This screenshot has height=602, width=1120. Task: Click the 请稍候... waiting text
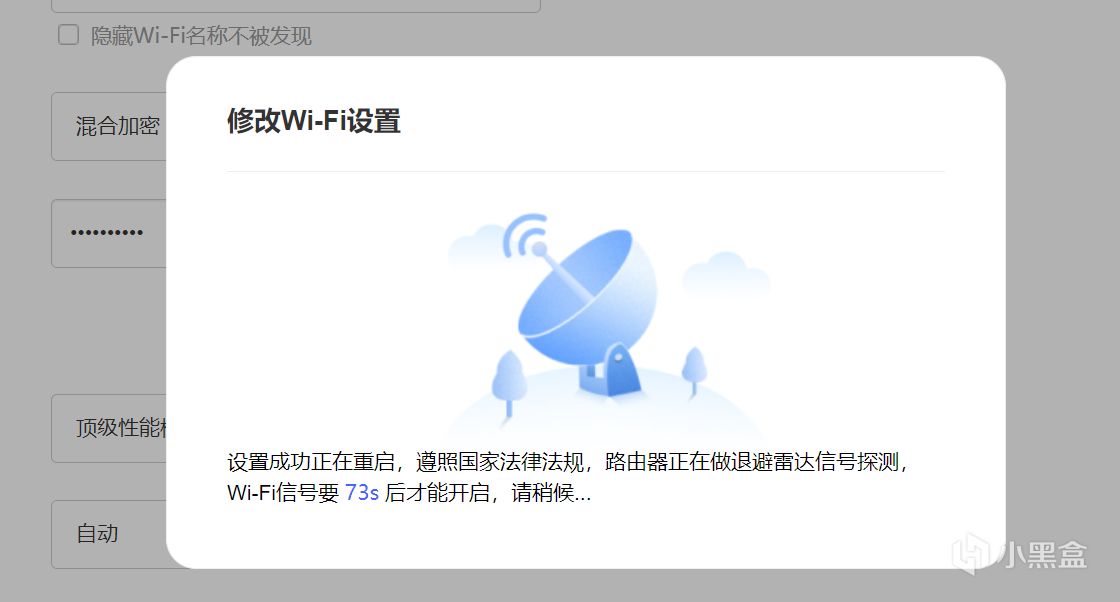[551, 493]
